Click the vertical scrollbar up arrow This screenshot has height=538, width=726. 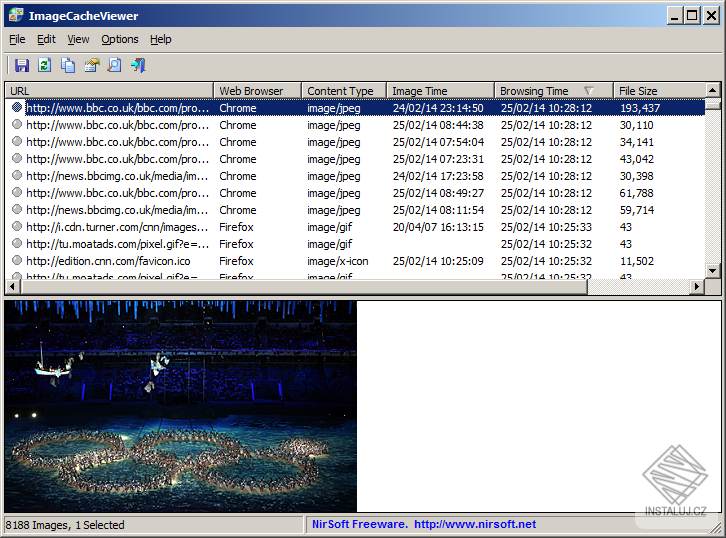click(x=713, y=90)
